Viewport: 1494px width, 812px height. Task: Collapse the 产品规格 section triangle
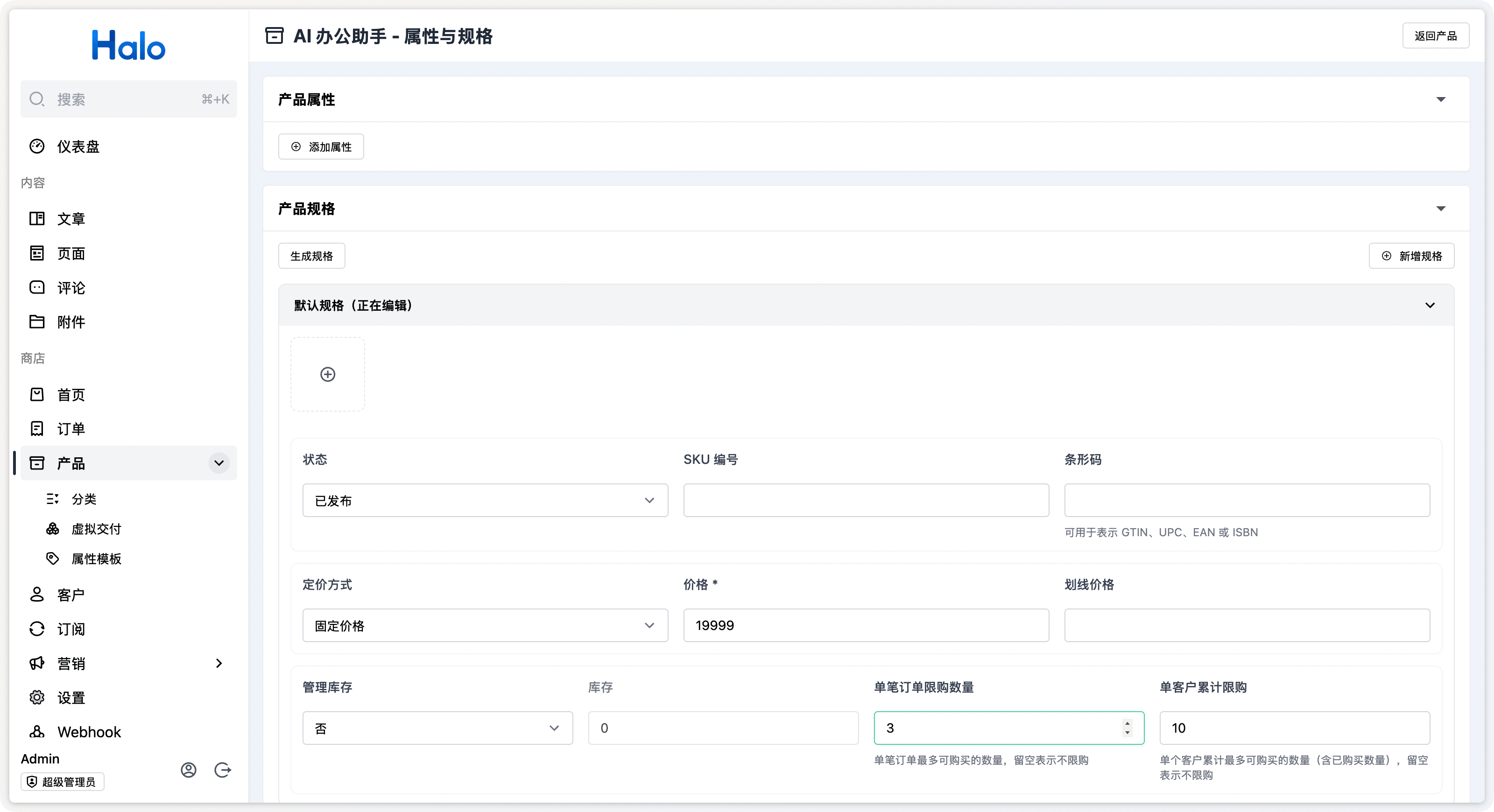[1441, 209]
